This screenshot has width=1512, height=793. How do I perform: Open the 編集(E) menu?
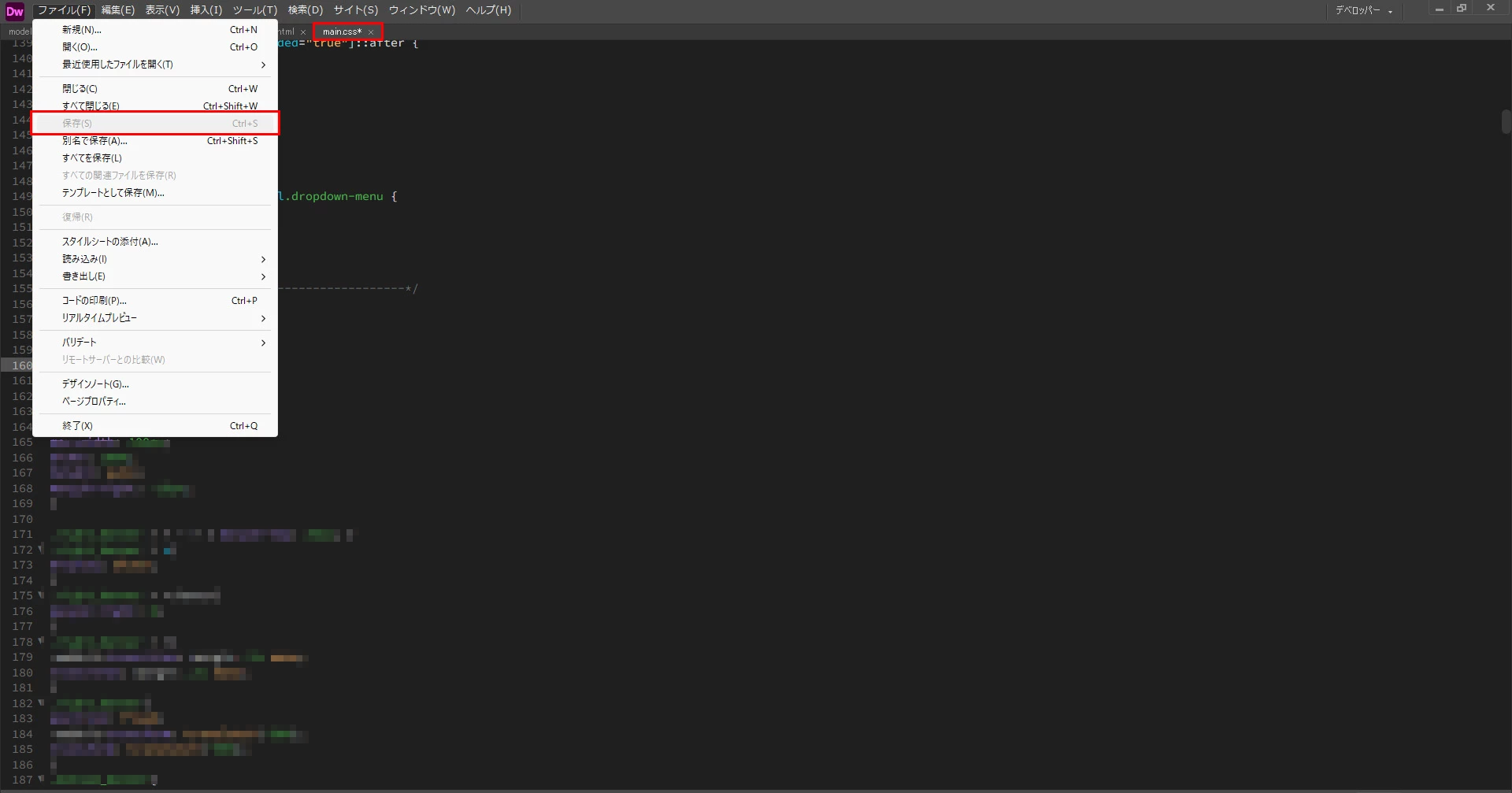click(118, 10)
